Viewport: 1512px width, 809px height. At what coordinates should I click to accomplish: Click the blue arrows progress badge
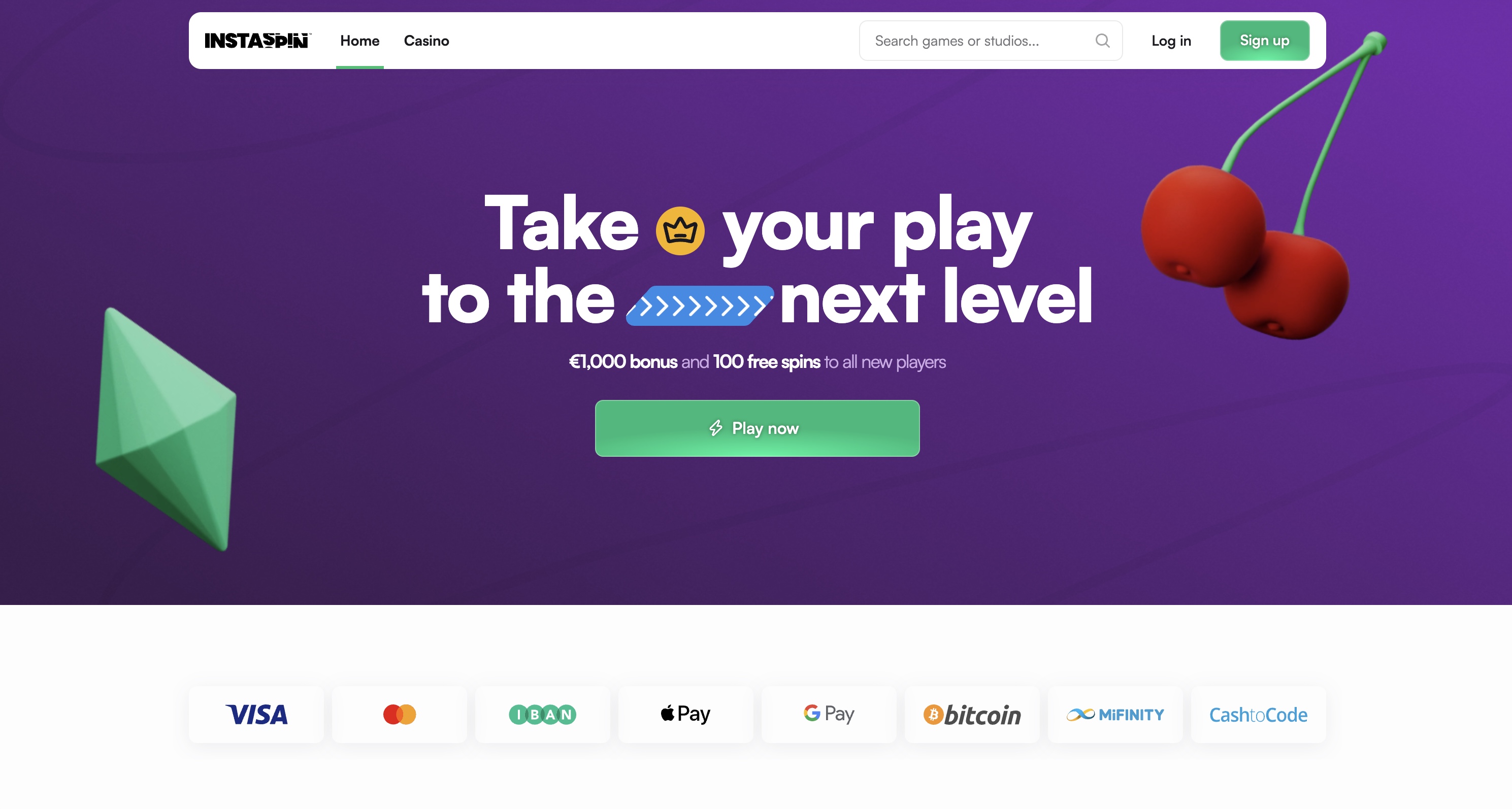(700, 306)
